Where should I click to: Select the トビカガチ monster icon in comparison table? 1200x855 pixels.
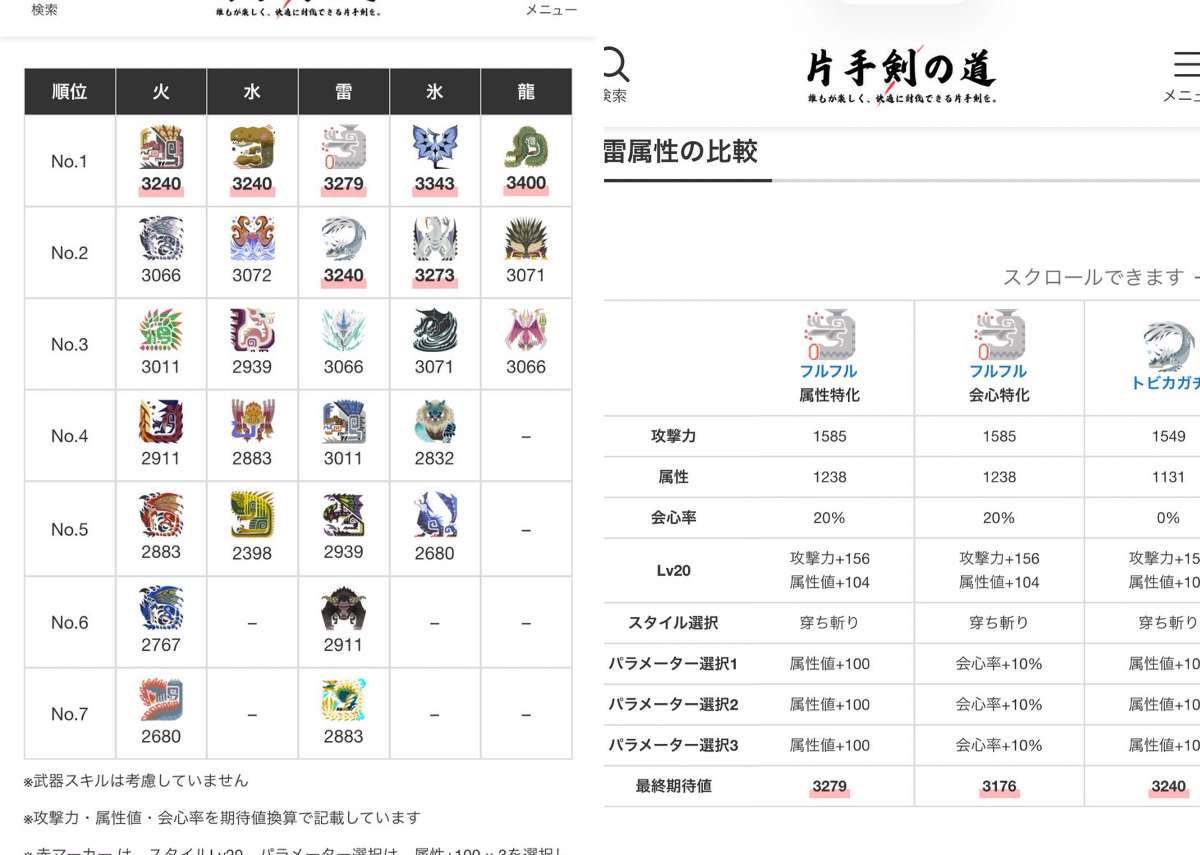click(1170, 346)
